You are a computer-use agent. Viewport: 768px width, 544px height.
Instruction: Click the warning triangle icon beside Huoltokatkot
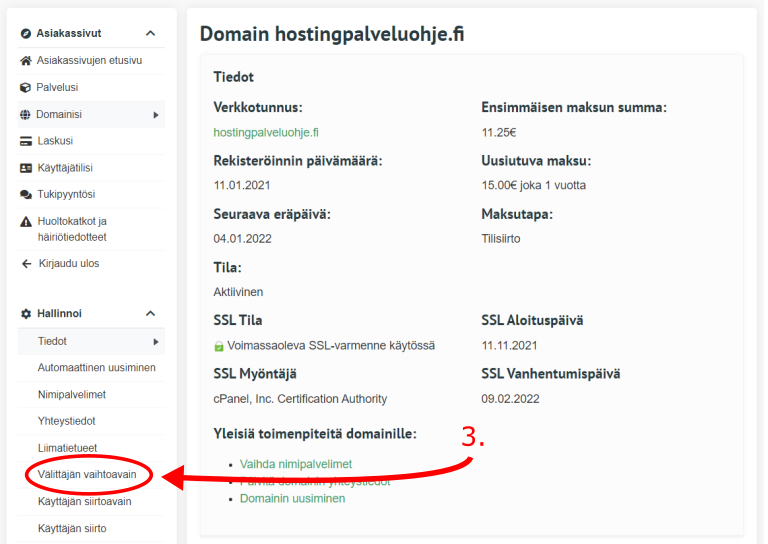[26, 222]
